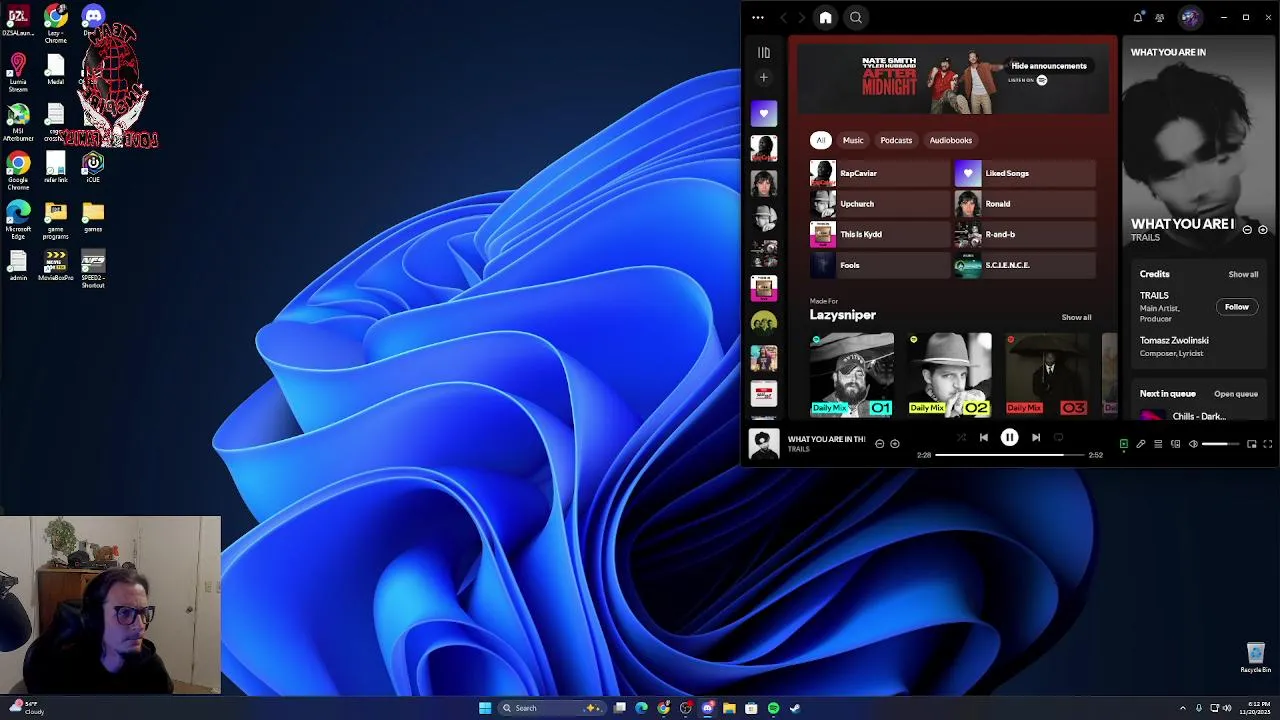
Task: Click Show all in Credits panel
Action: pyautogui.click(x=1243, y=274)
